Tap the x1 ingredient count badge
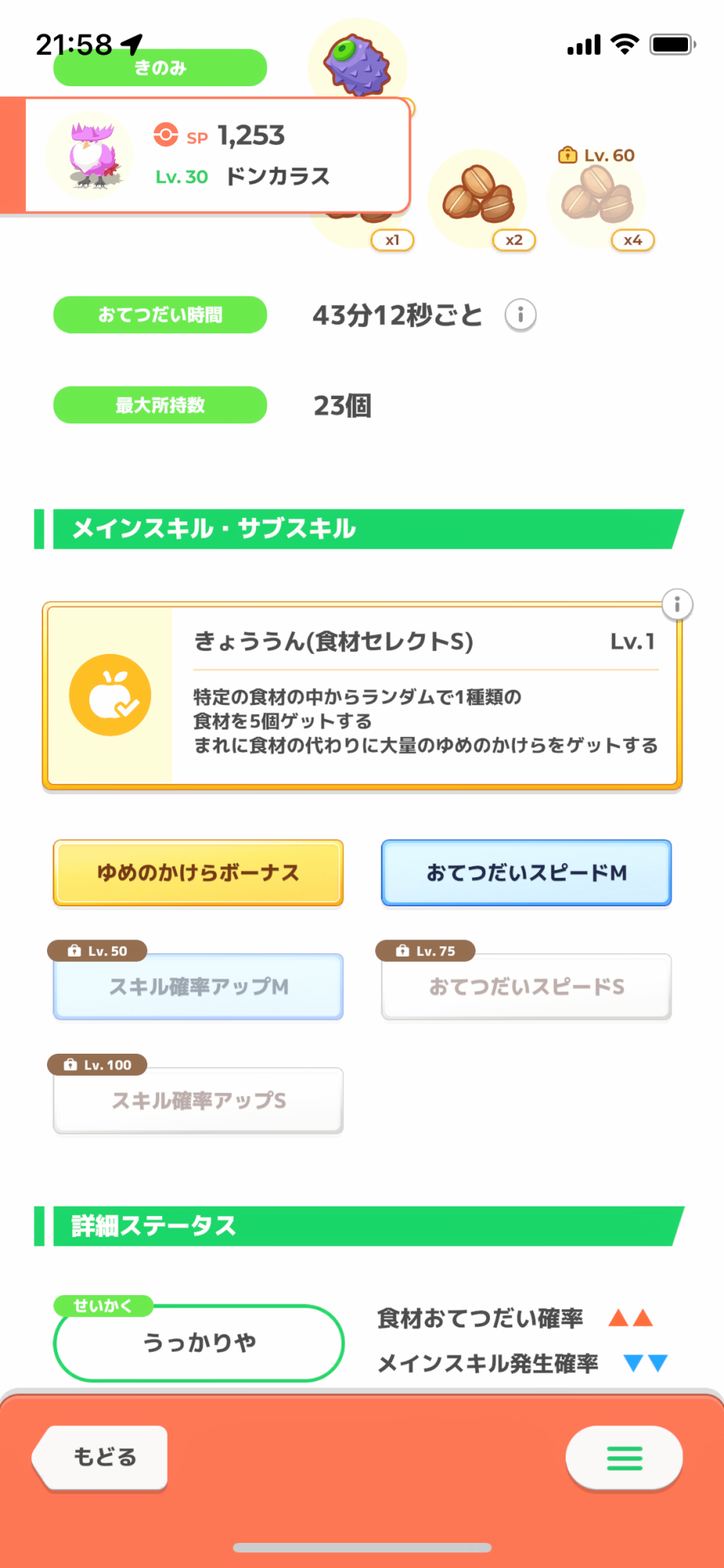The image size is (724, 1568). [392, 240]
